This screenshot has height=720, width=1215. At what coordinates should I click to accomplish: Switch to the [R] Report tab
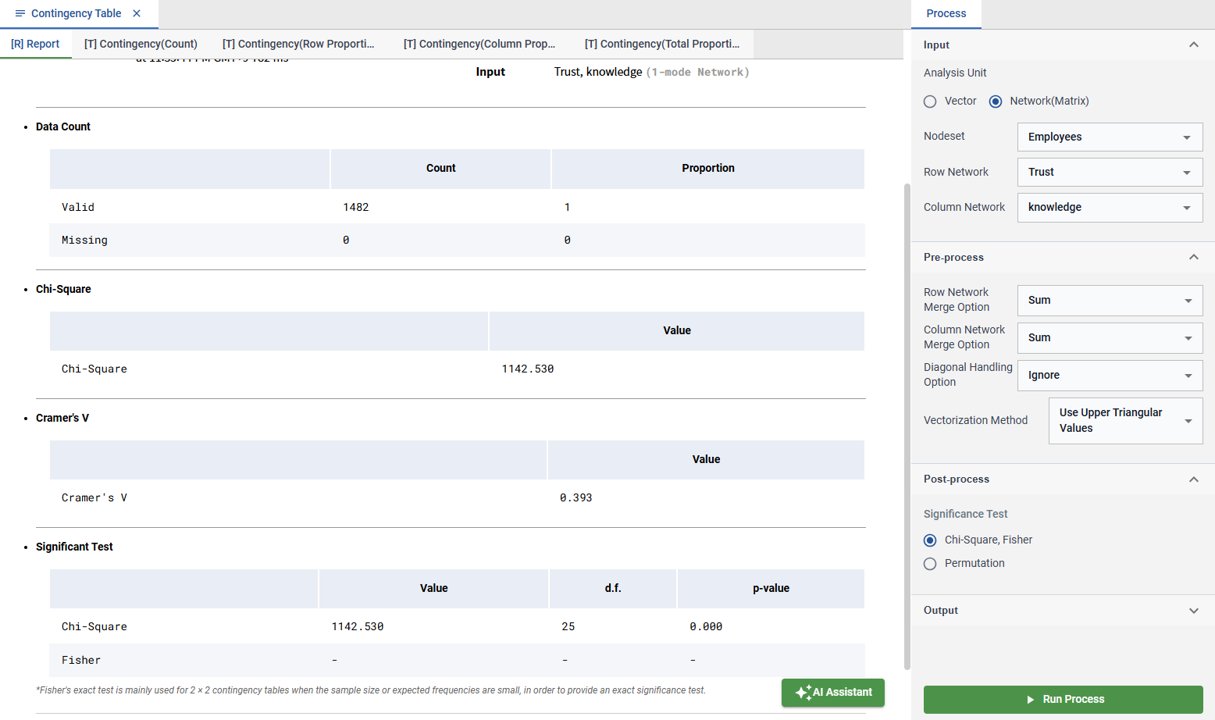(35, 44)
